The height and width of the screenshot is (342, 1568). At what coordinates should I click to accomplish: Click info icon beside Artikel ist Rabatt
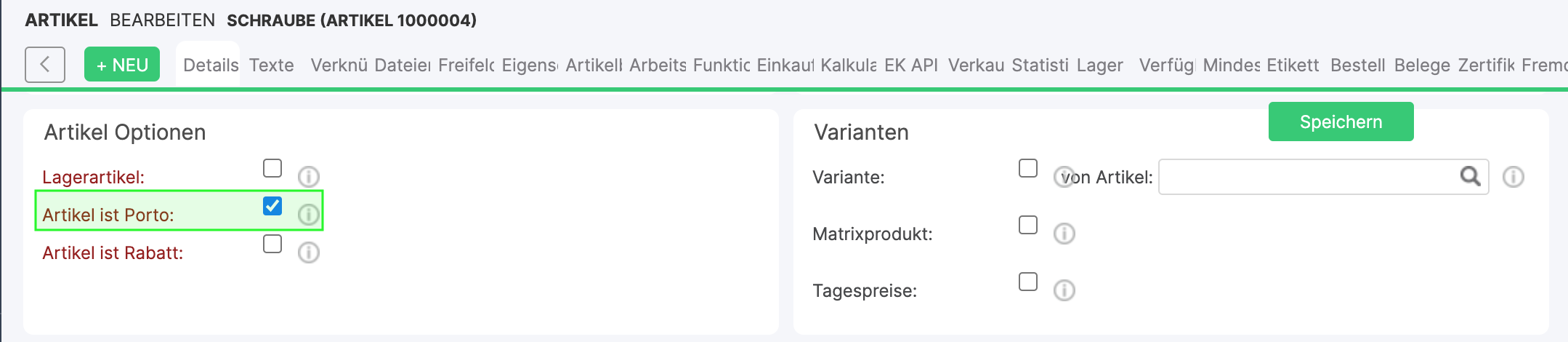click(x=309, y=252)
